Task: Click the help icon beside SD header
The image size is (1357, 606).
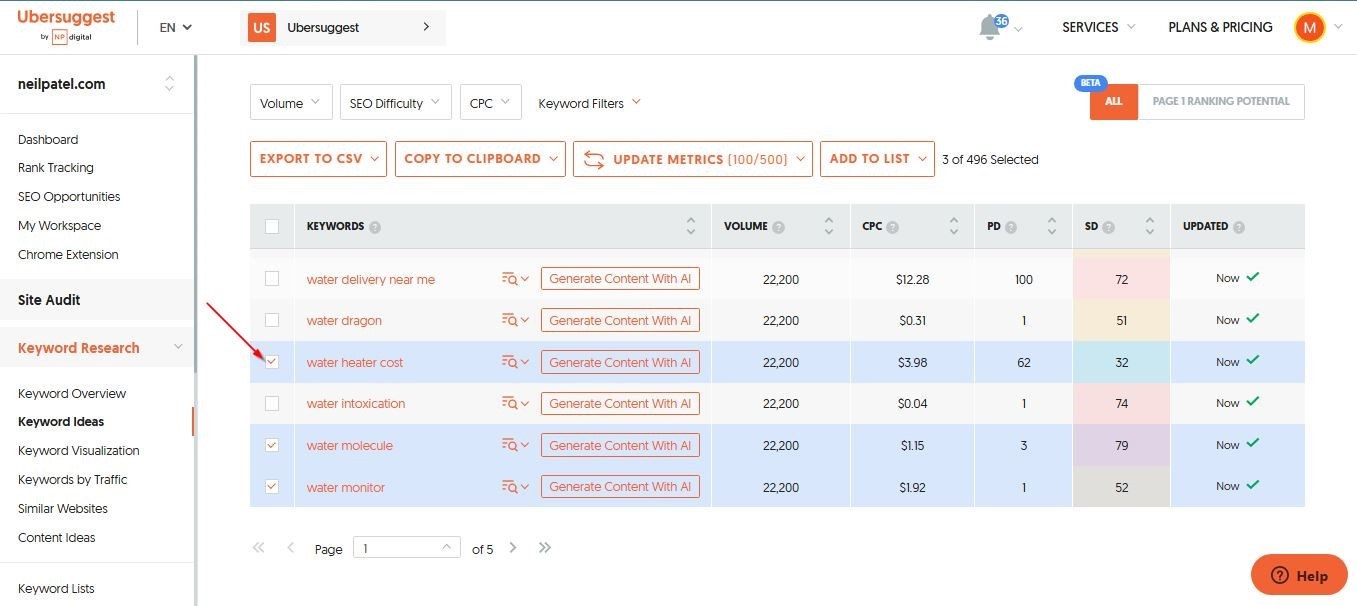Action: tap(1109, 227)
